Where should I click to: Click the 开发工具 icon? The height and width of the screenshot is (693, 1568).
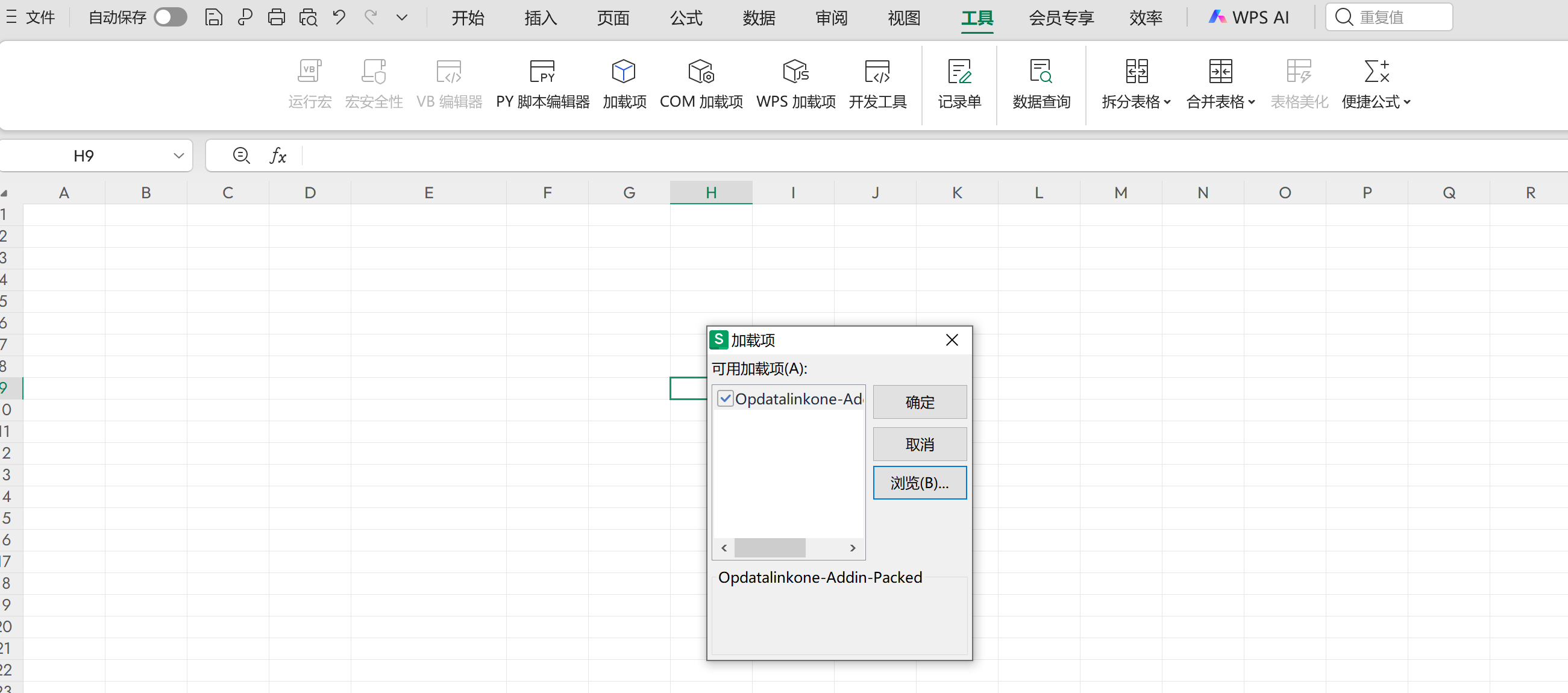click(x=877, y=82)
